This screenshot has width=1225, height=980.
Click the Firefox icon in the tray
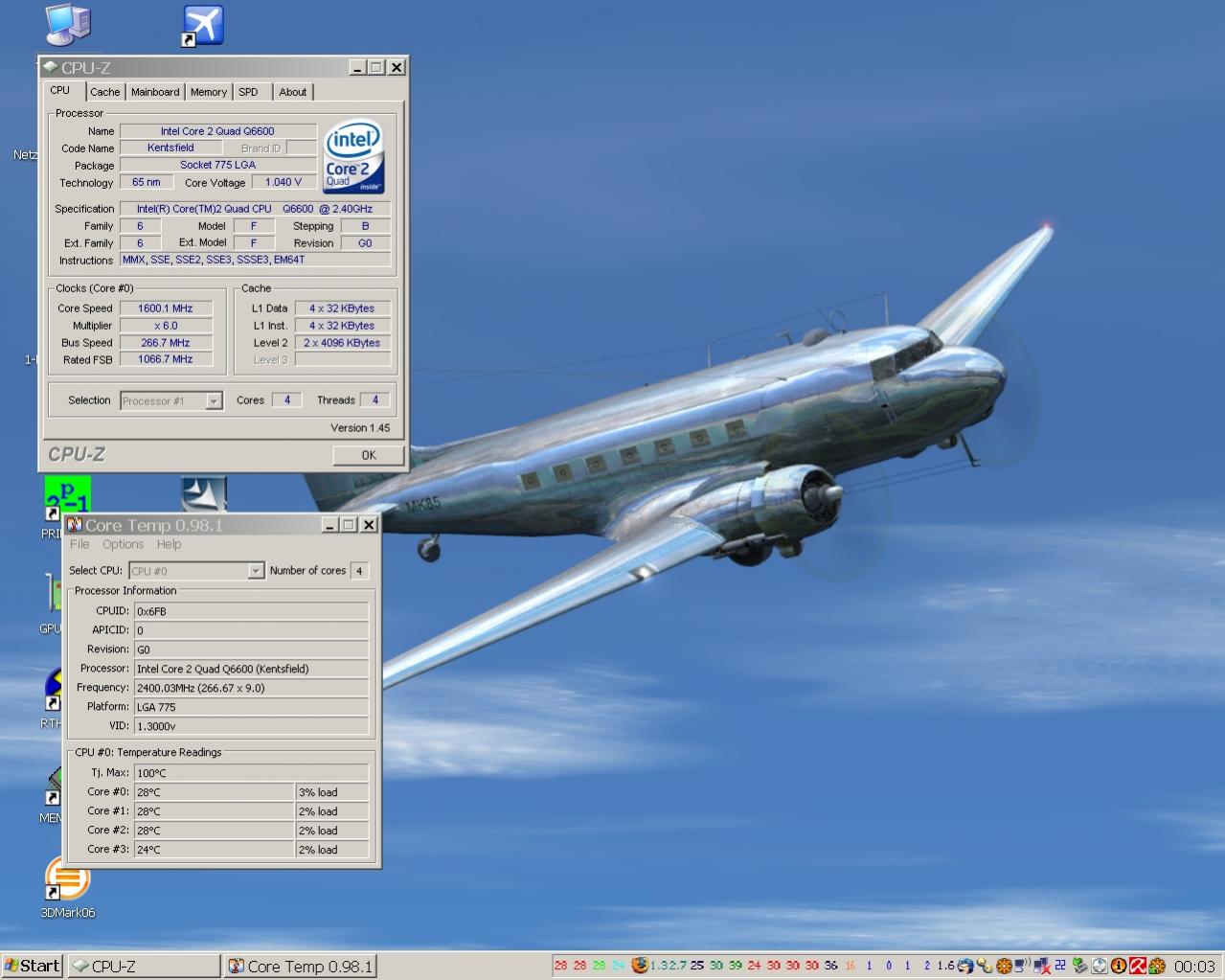(640, 966)
